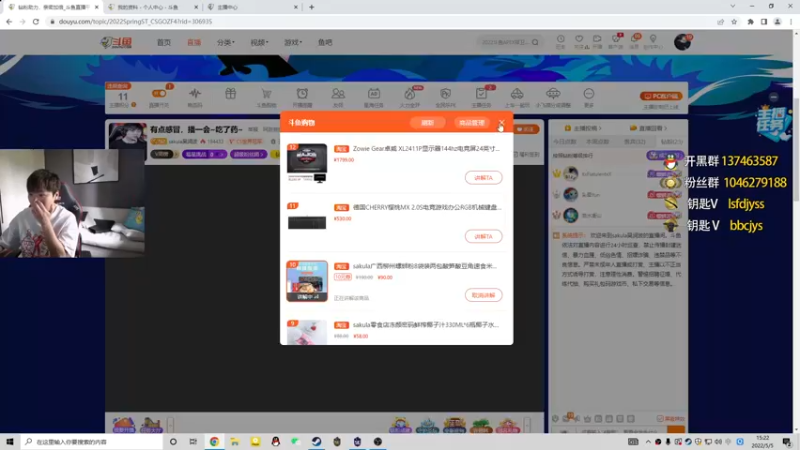
Task: Open the 斗鱼购物 shopping cart tool
Action: [x=266, y=97]
